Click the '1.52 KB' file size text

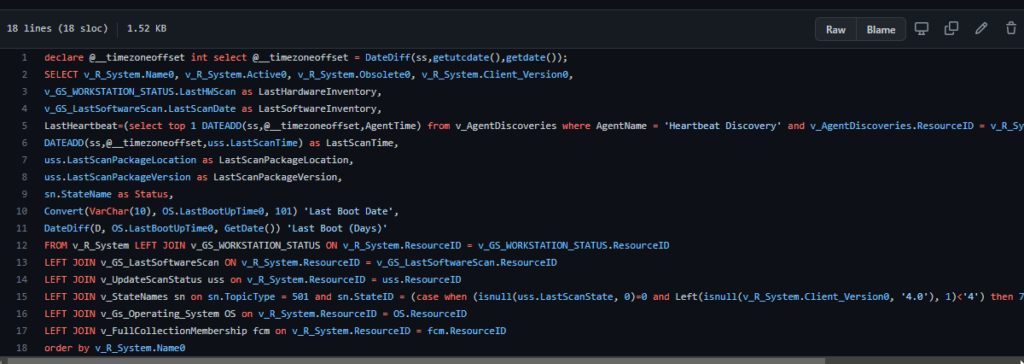[146, 29]
